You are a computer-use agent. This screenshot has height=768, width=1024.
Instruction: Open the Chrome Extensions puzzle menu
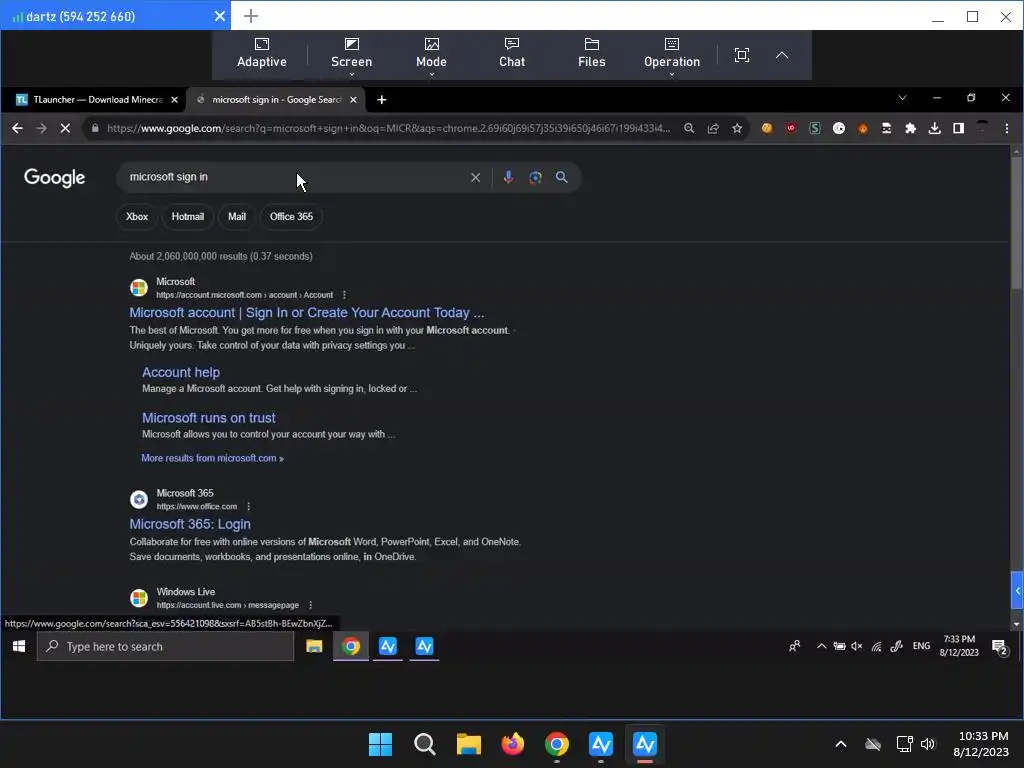pyautogui.click(x=910, y=129)
